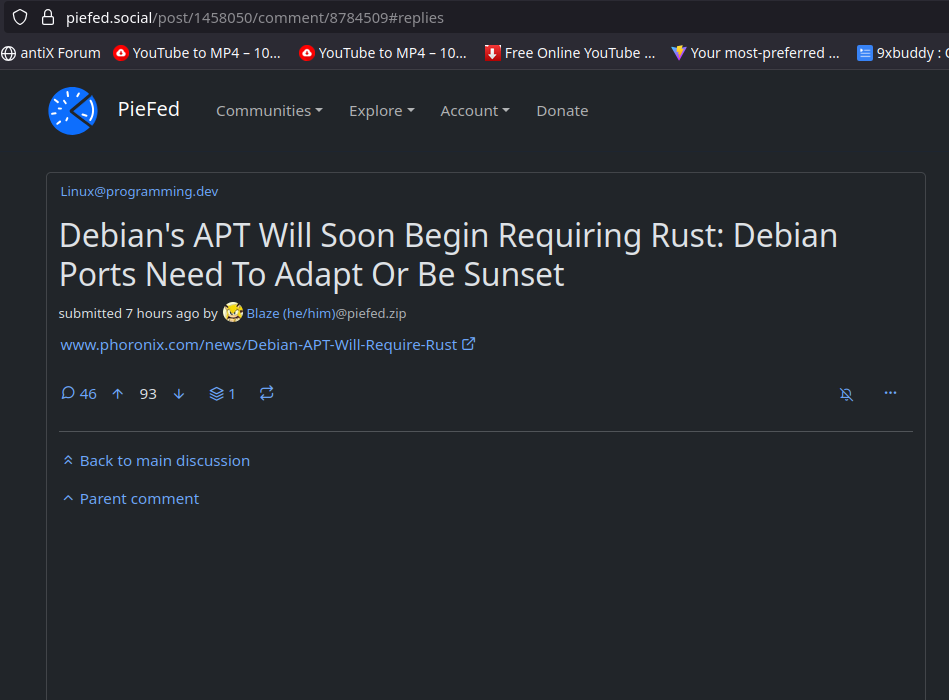This screenshot has width=949, height=700.
Task: Downvote the Debian APT post
Action: [179, 394]
